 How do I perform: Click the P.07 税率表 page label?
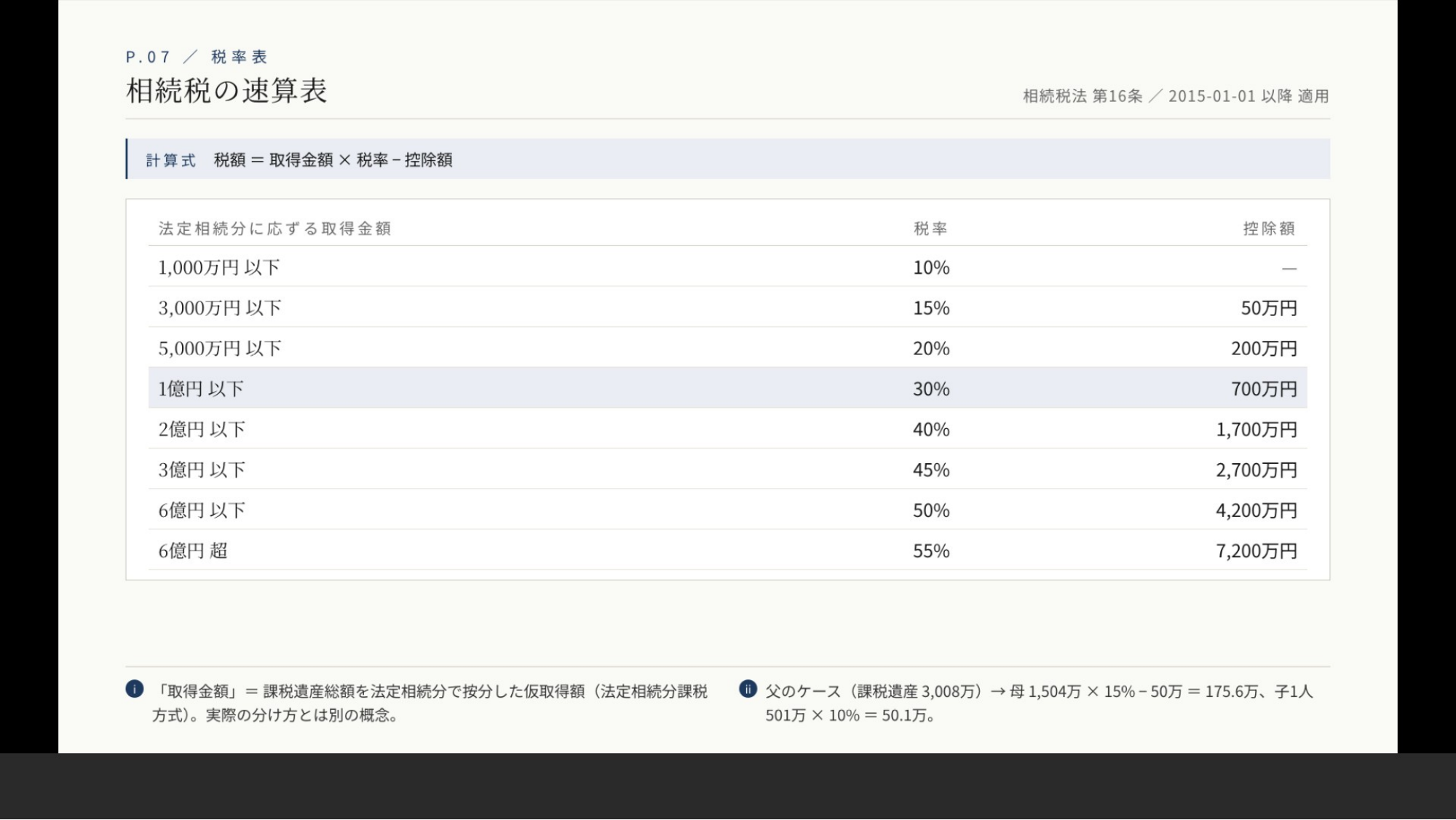pos(197,57)
